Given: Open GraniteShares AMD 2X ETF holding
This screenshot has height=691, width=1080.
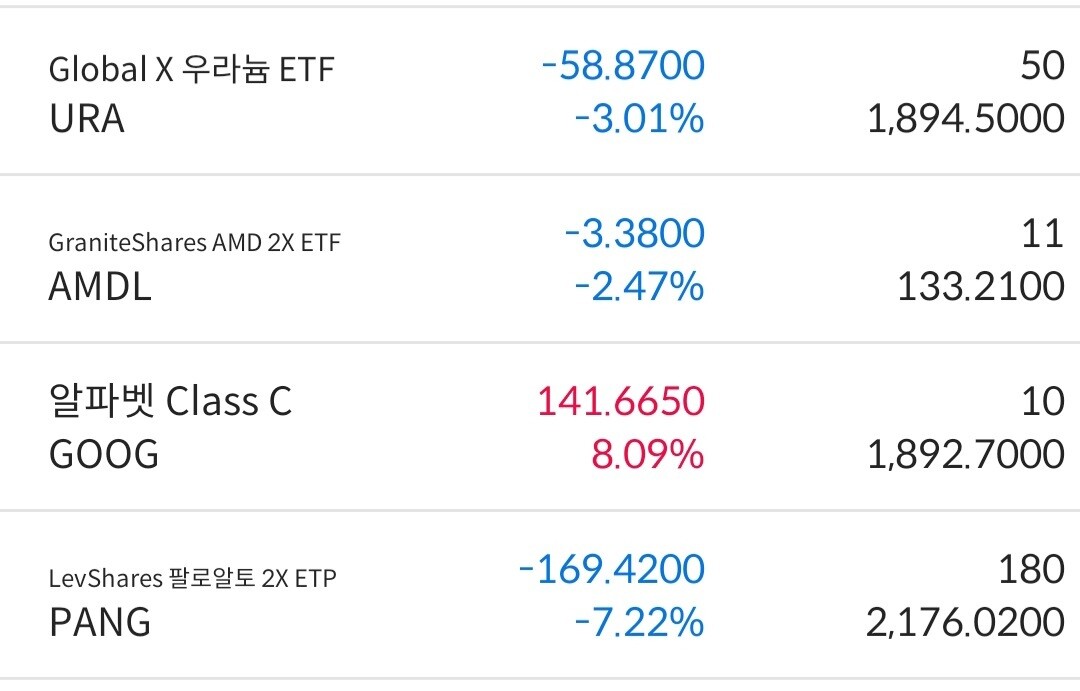Looking at the screenshot, I should coord(195,242).
